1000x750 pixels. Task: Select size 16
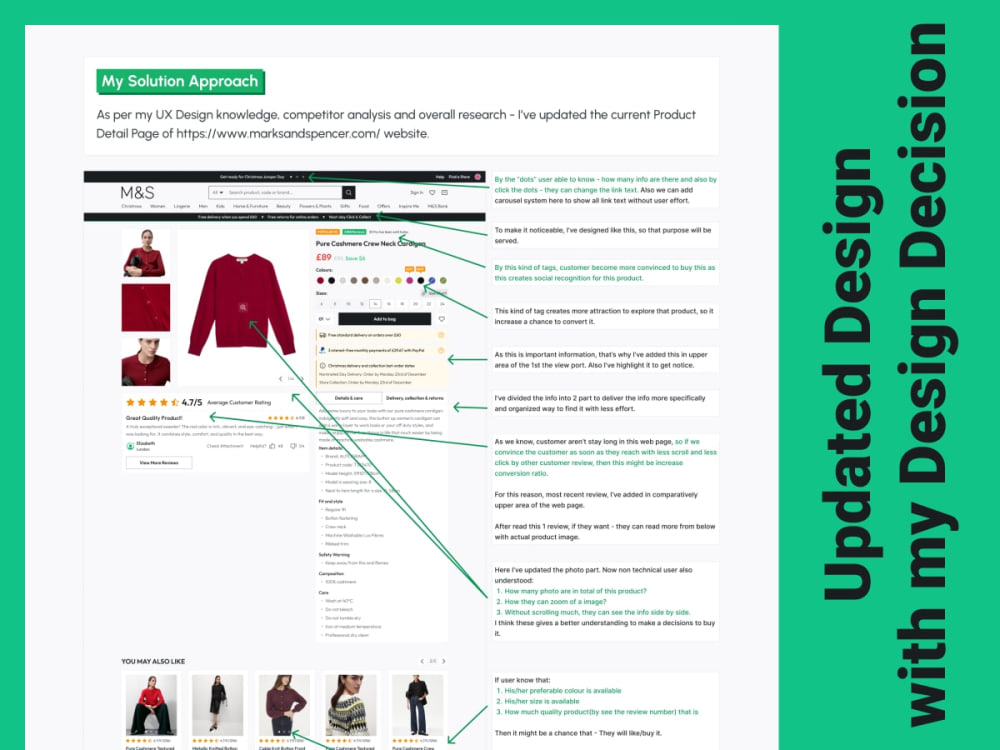[x=388, y=304]
